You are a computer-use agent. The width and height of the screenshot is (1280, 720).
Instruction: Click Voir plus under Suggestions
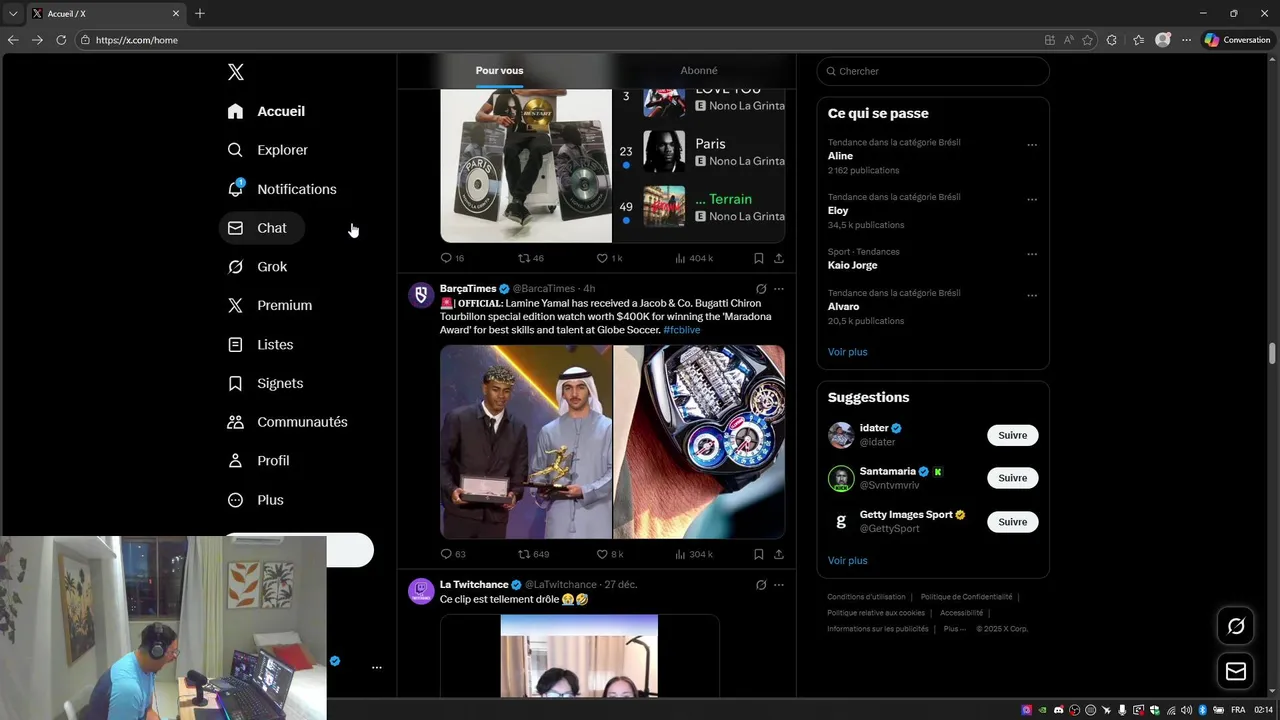pyautogui.click(x=848, y=561)
